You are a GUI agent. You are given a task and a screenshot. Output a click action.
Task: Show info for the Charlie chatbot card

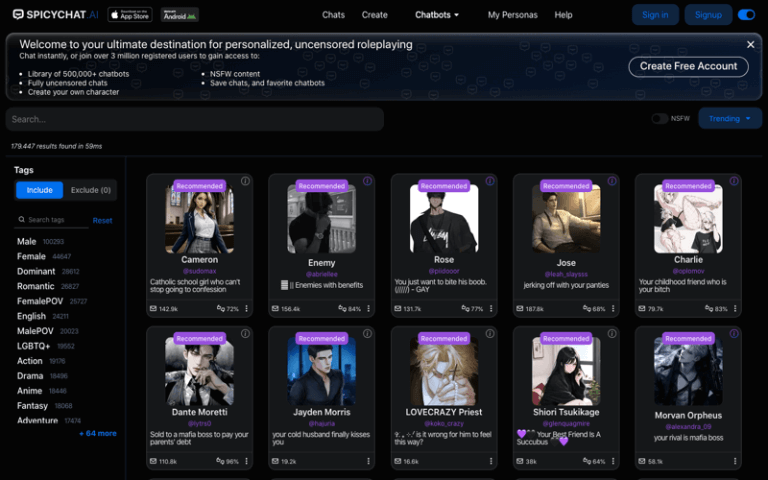point(733,181)
